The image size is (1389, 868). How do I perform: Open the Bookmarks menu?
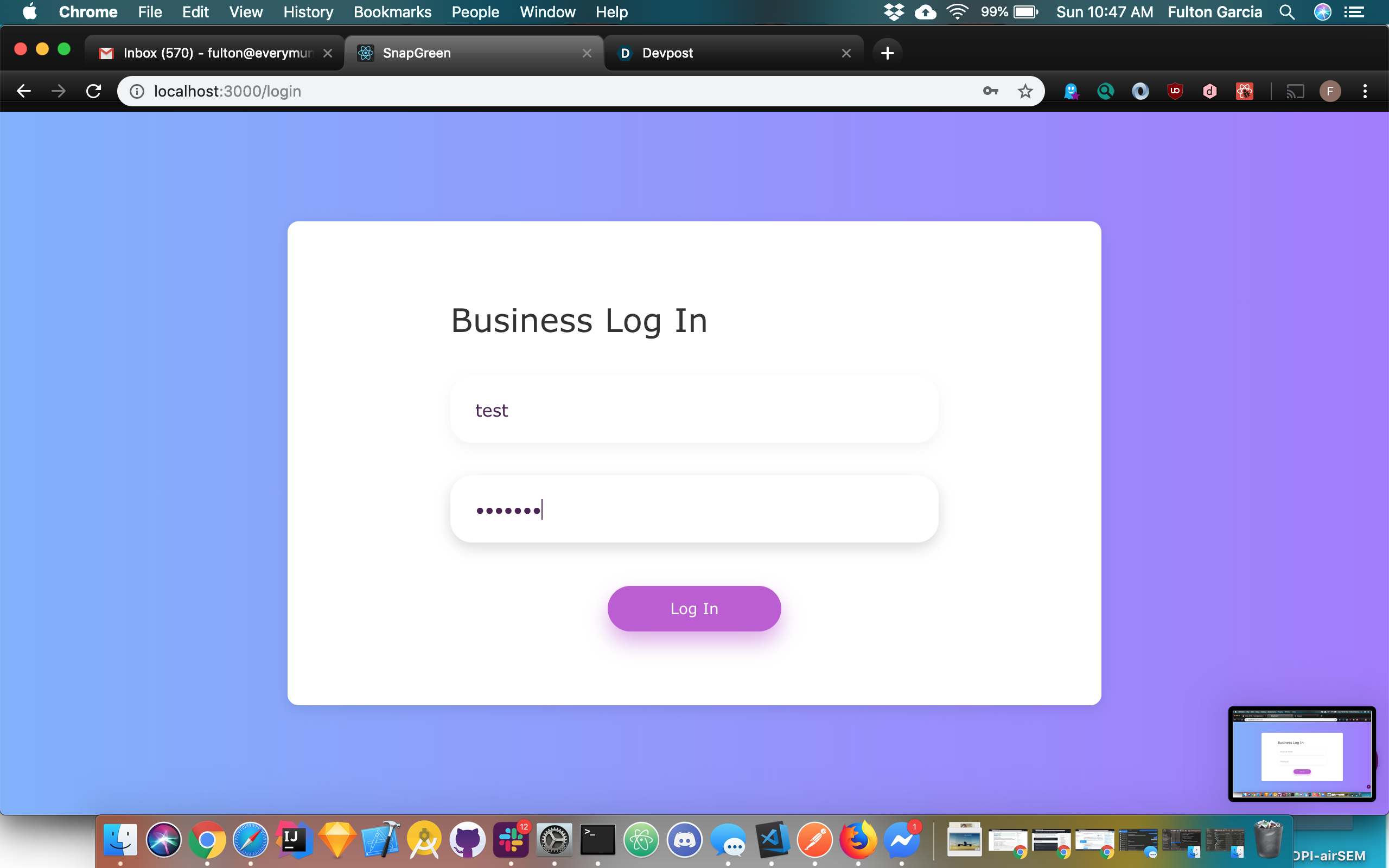(x=392, y=12)
